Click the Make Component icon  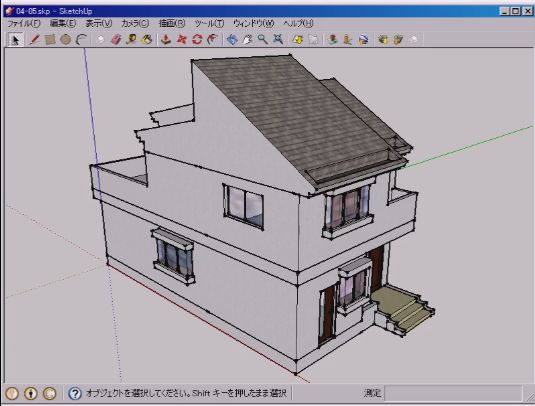(100, 40)
